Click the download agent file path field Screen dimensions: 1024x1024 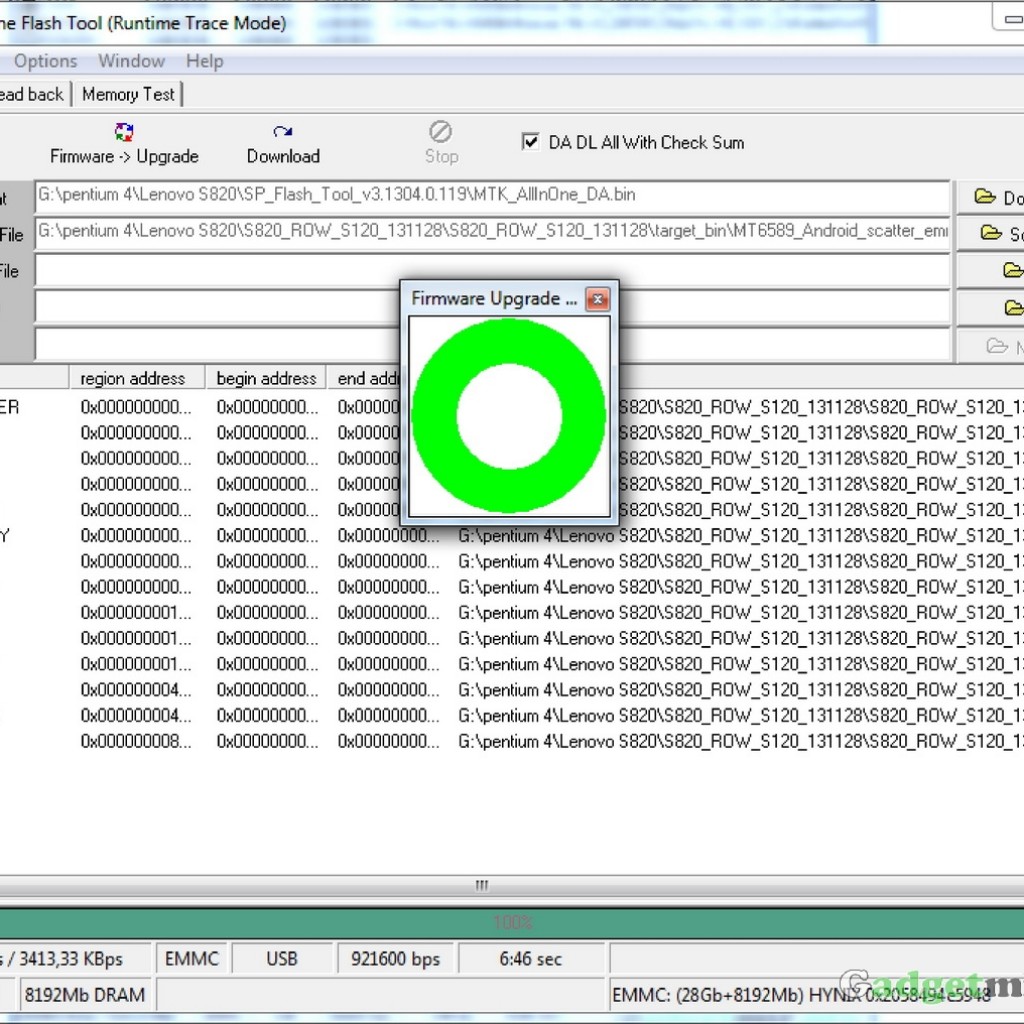492,196
